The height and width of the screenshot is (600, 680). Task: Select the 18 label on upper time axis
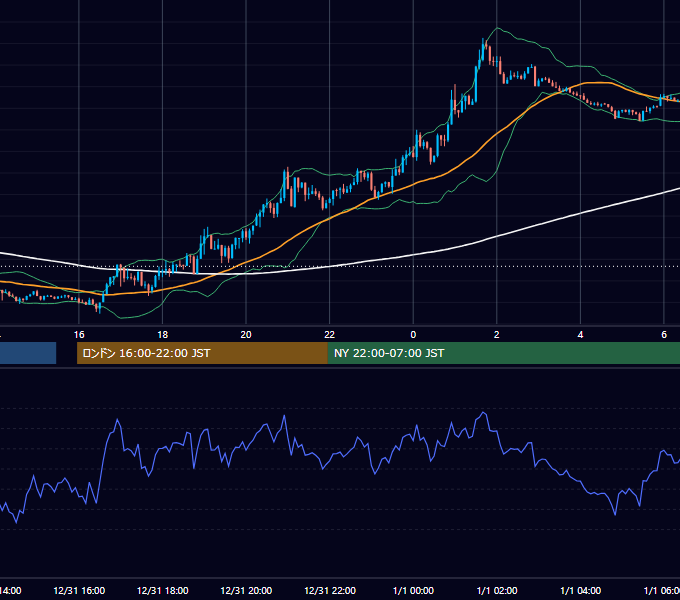click(x=162, y=335)
